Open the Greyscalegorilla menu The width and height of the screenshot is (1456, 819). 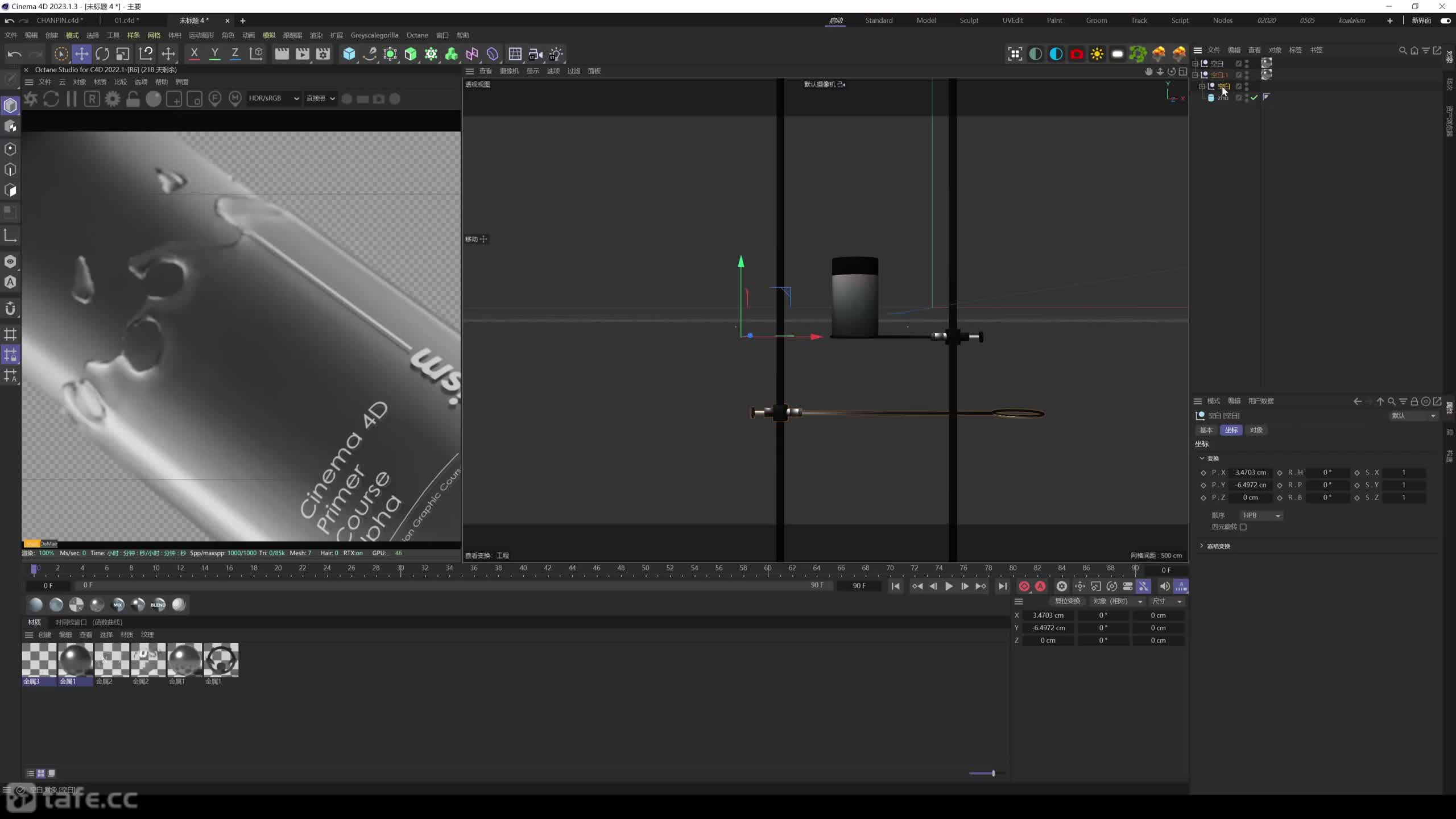click(x=374, y=35)
